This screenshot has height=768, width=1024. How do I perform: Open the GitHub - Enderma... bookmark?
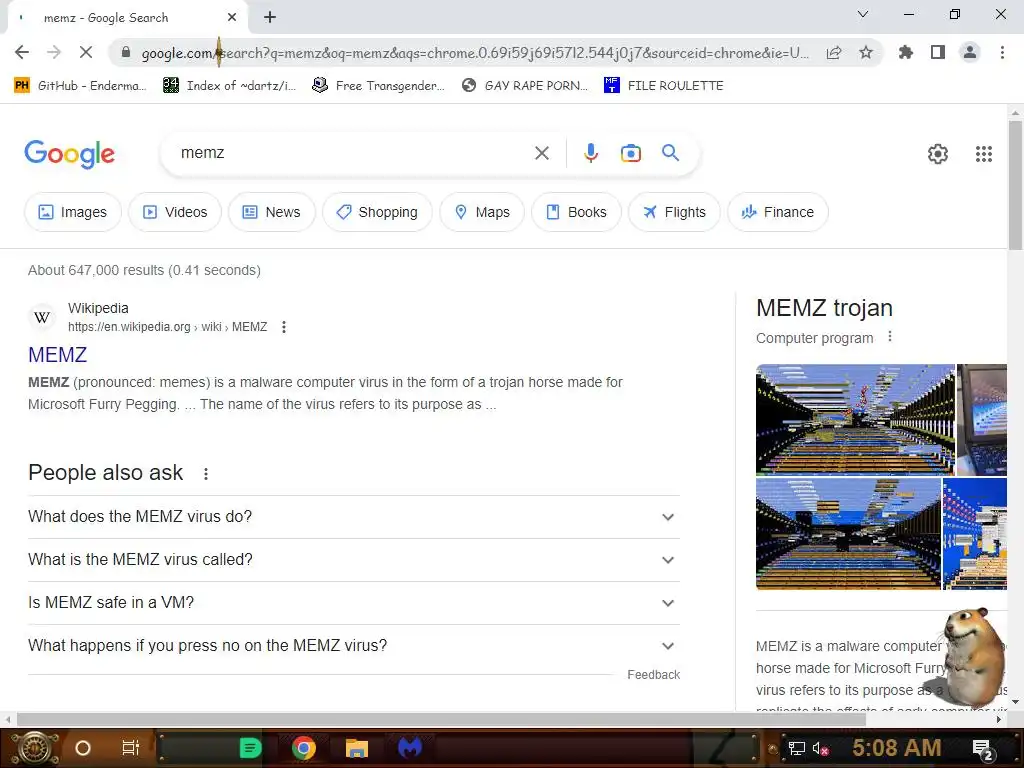(x=80, y=86)
